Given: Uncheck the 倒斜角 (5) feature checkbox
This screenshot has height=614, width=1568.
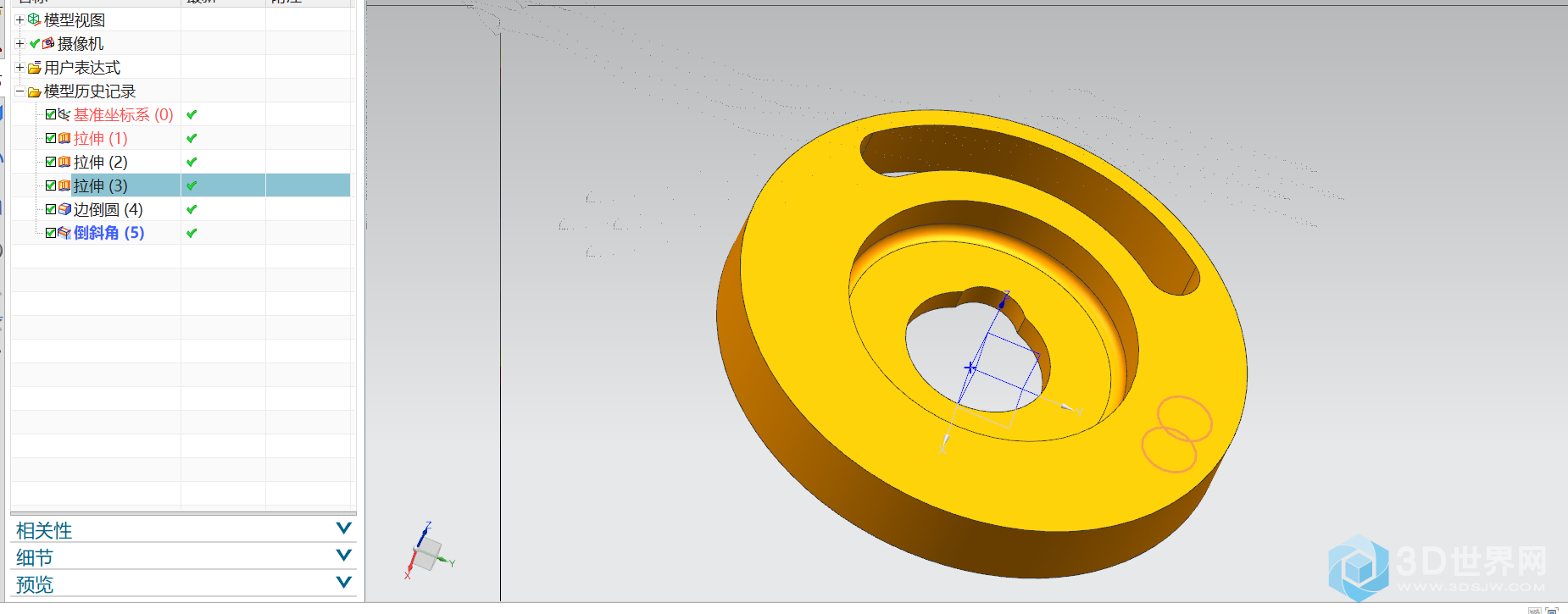Looking at the screenshot, I should [x=51, y=233].
